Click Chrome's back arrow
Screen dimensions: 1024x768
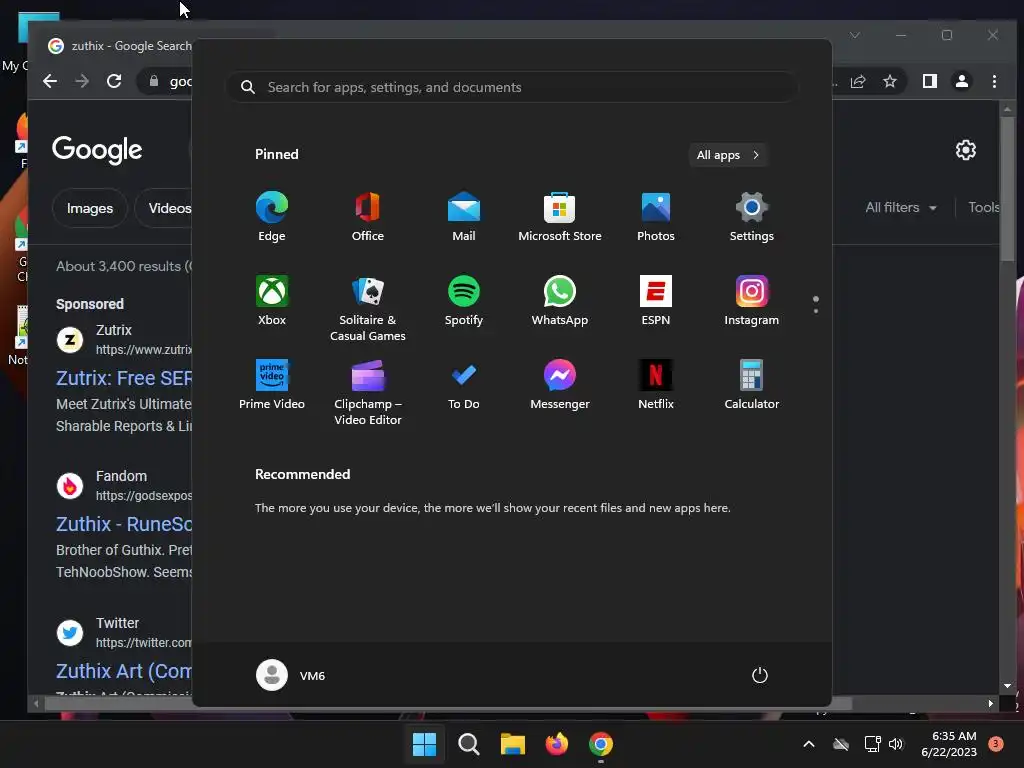point(50,81)
